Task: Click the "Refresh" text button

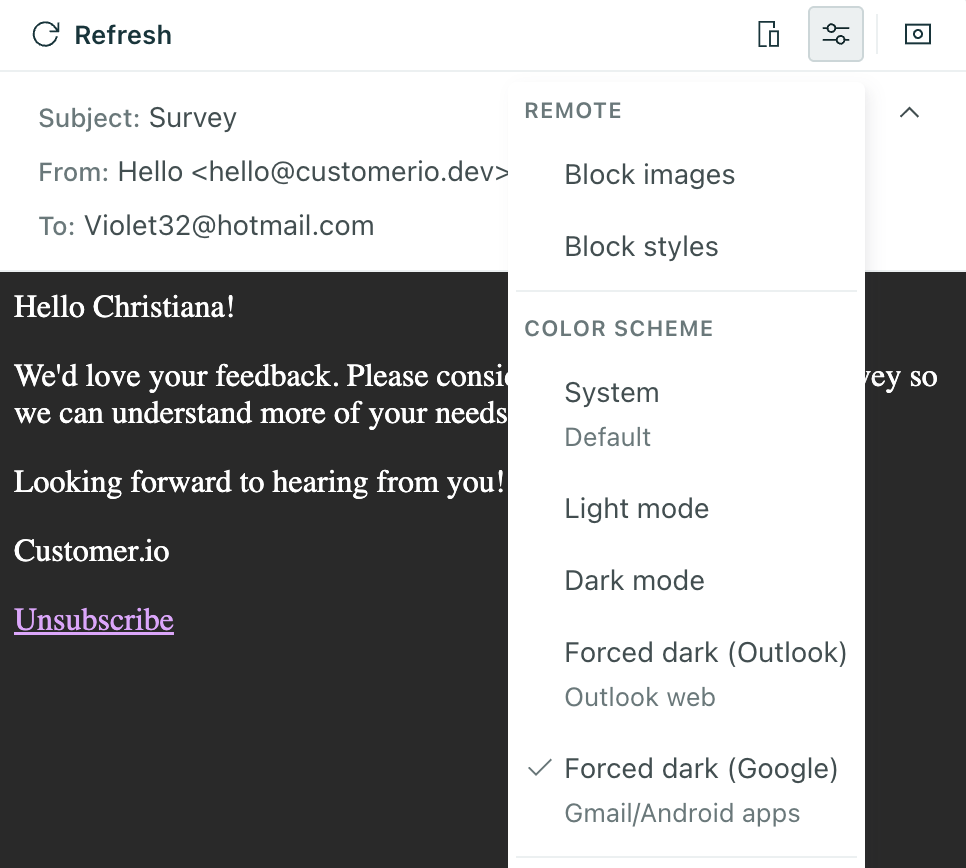Action: tap(122, 34)
